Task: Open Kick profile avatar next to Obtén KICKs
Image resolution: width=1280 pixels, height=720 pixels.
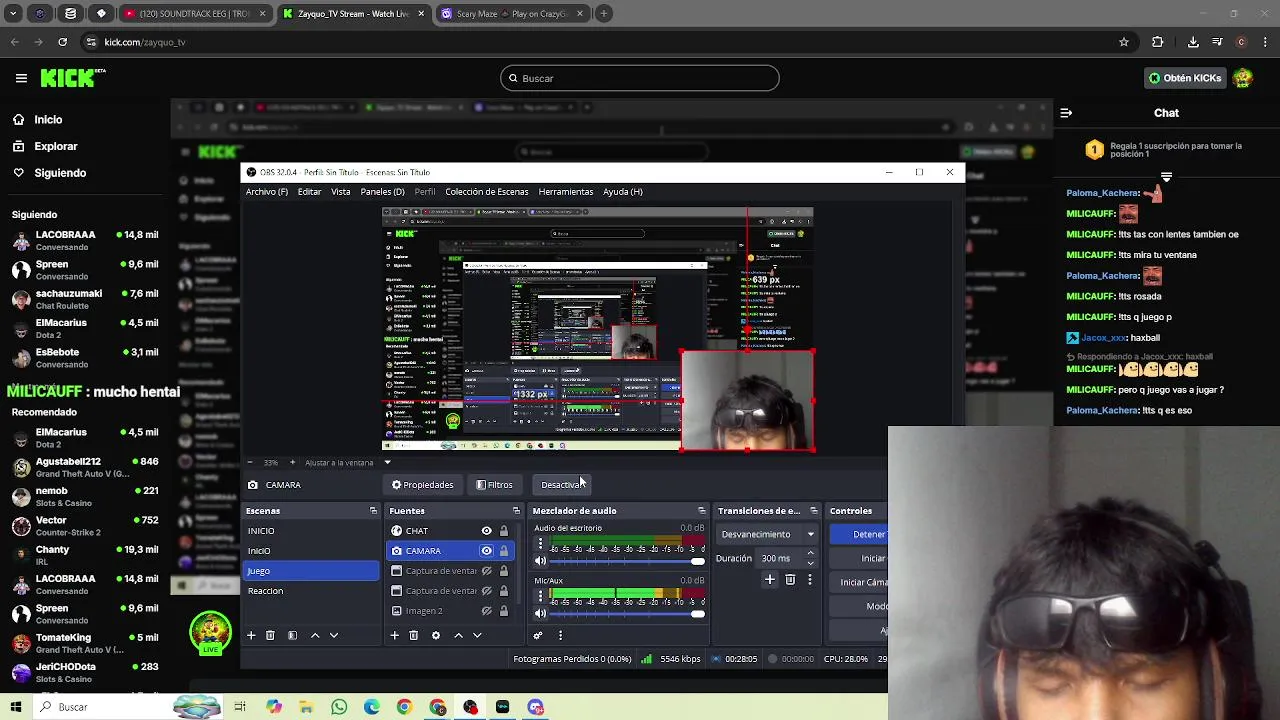Action: click(x=1243, y=78)
